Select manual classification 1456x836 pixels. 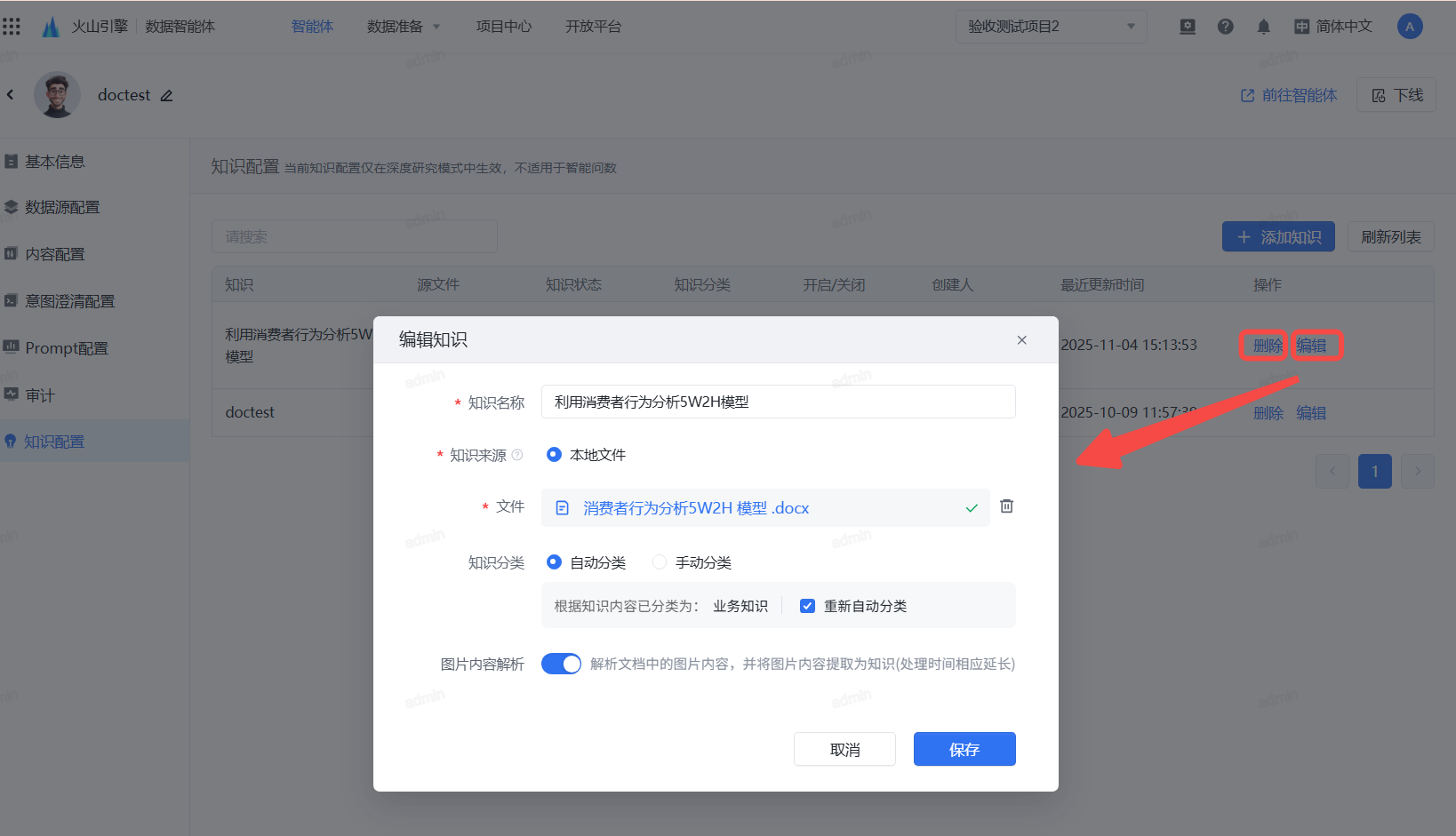(x=660, y=562)
